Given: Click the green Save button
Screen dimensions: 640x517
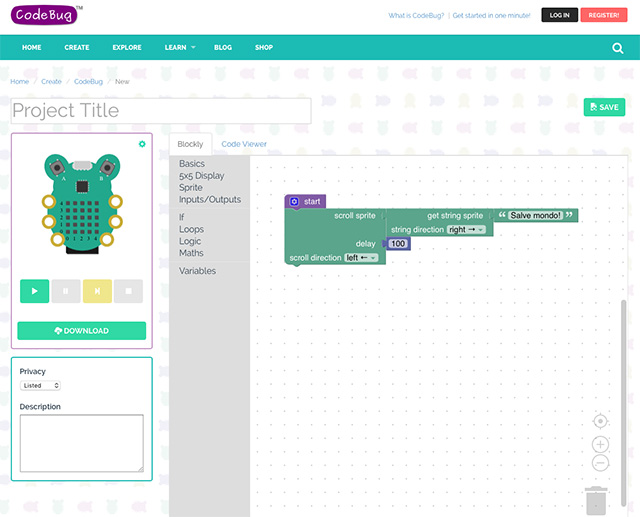Looking at the screenshot, I should click(x=604, y=107).
